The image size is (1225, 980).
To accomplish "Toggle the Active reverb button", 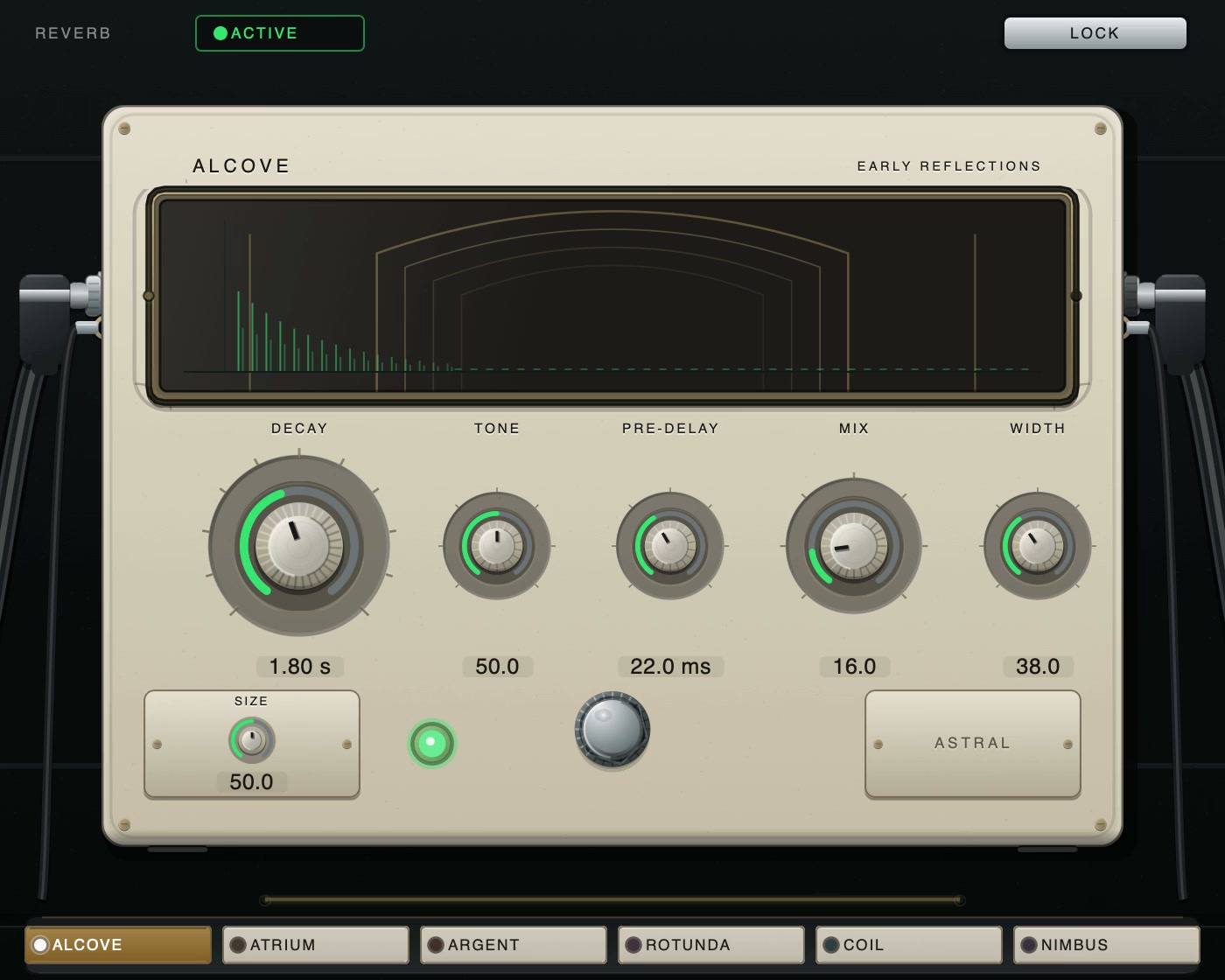I will pos(280,33).
